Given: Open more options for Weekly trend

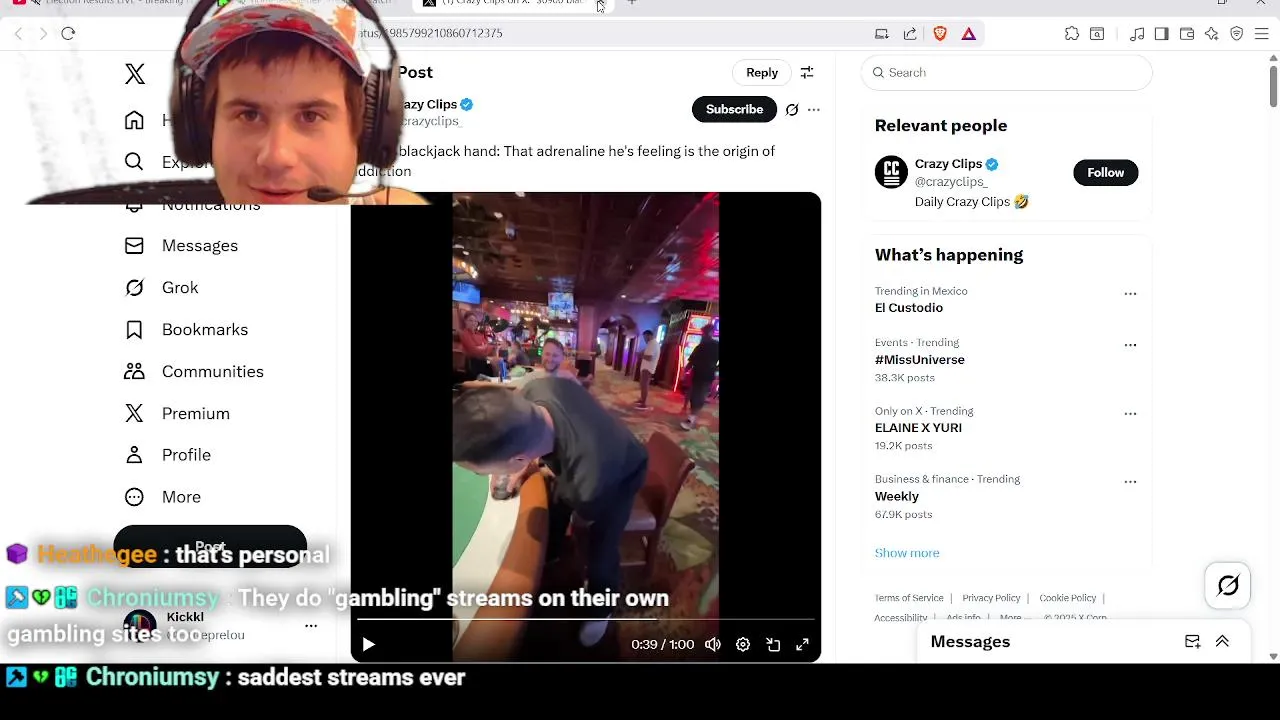Looking at the screenshot, I should pos(1130,482).
